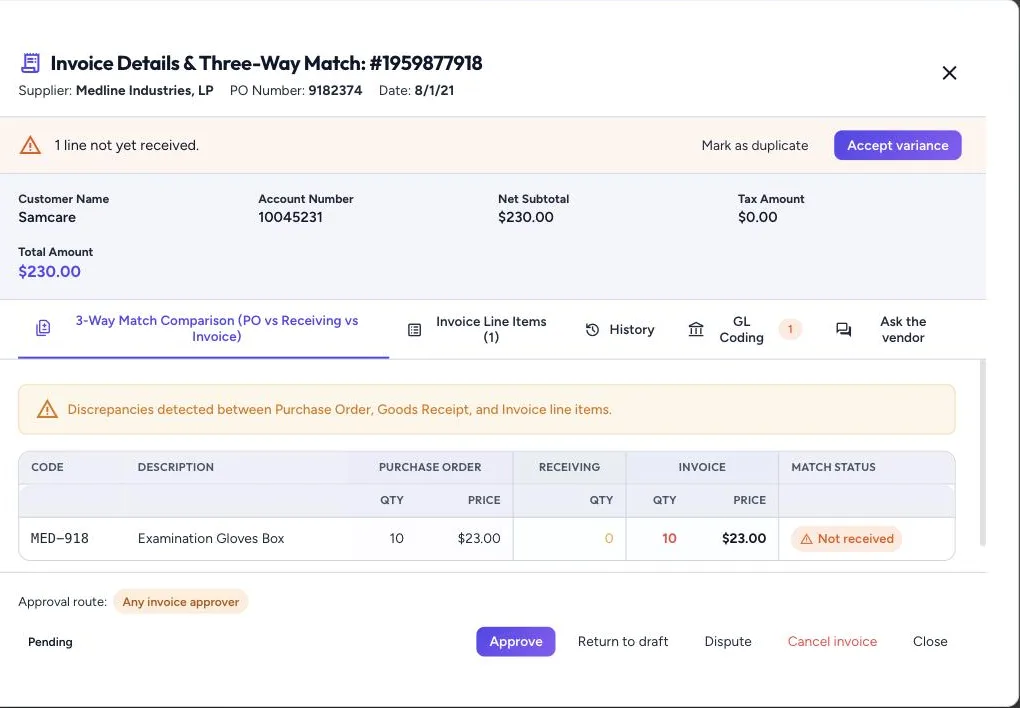Click the warning icon inside Not received status
This screenshot has width=1020, height=708.
pos(806,539)
